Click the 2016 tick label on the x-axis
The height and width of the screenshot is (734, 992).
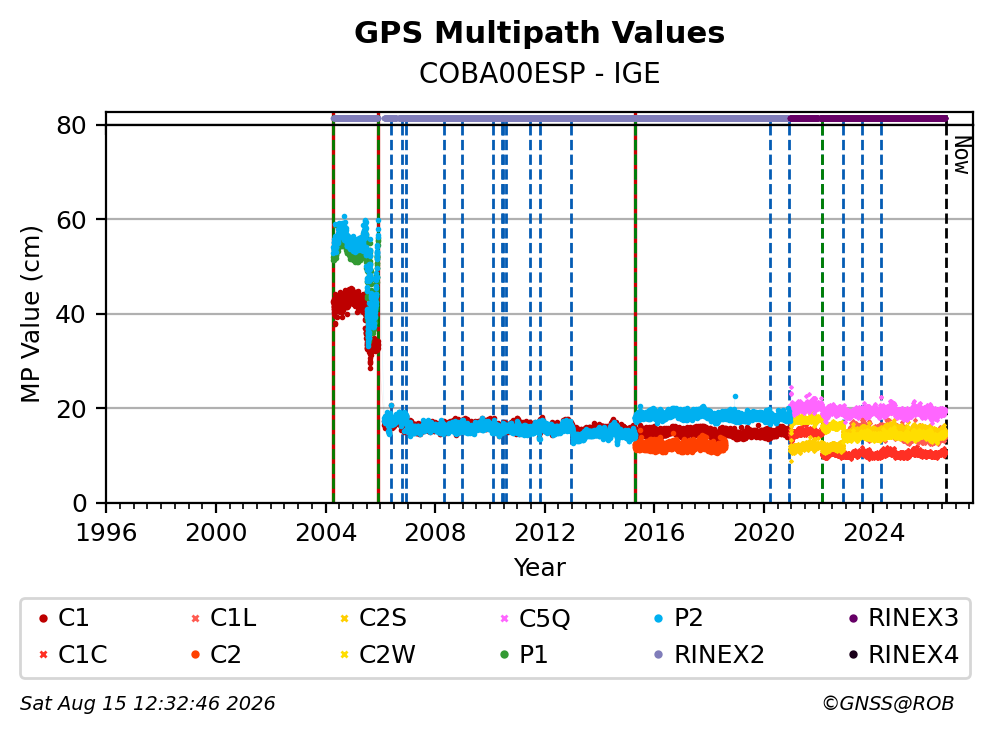(654, 533)
